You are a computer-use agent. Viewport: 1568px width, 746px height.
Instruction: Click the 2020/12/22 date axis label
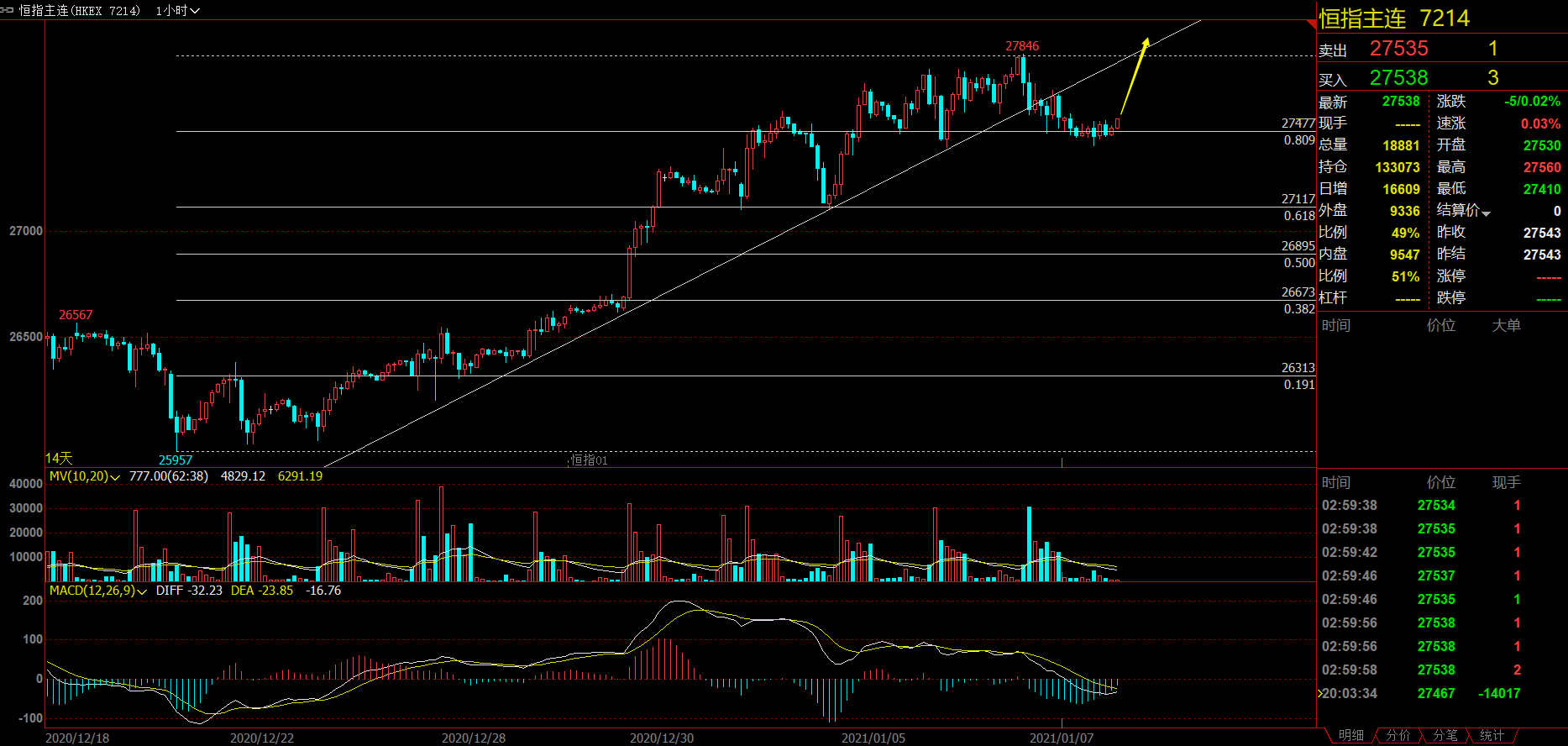click(262, 738)
